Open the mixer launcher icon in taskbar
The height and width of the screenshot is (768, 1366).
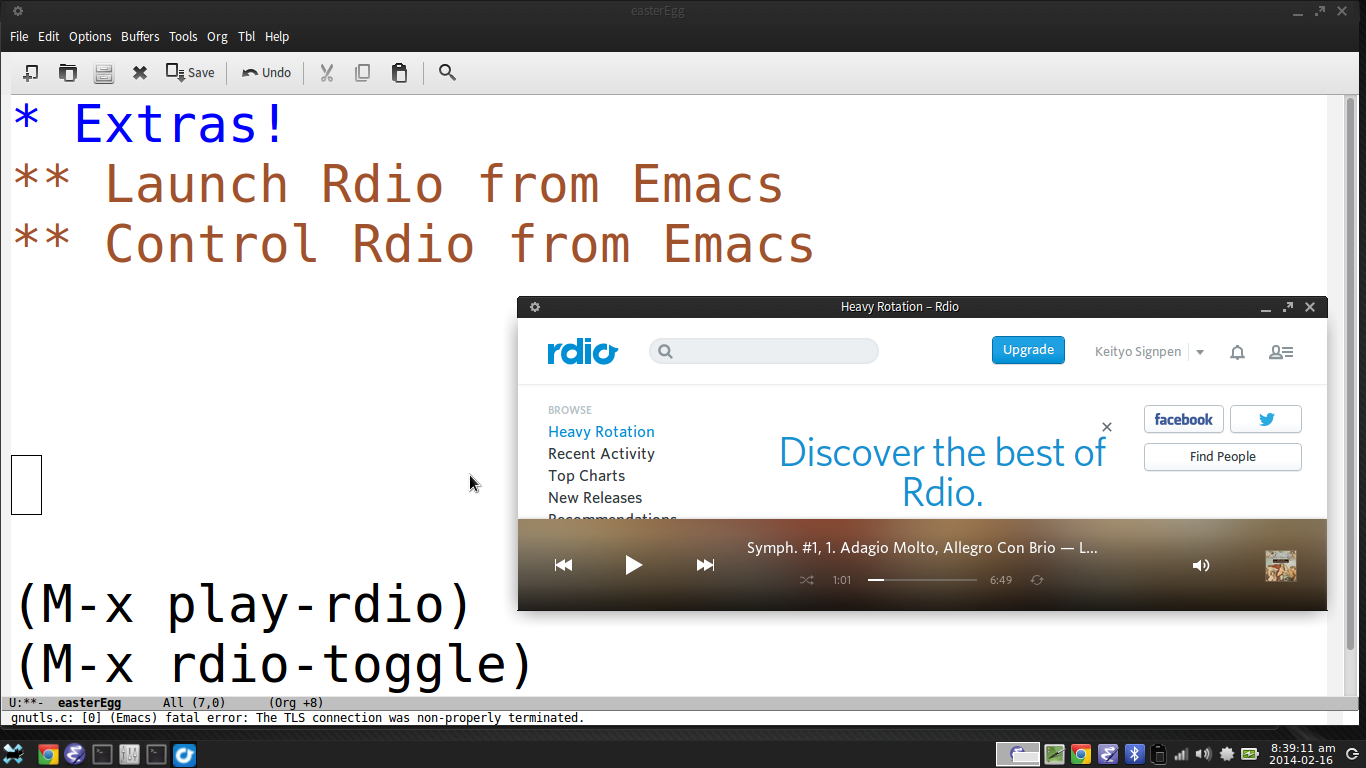point(129,754)
